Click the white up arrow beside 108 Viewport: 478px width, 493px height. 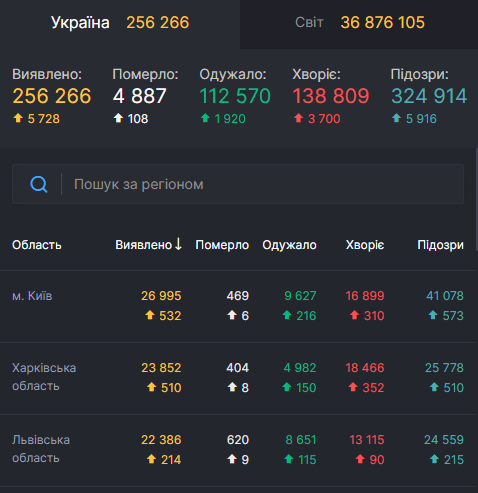(118, 118)
